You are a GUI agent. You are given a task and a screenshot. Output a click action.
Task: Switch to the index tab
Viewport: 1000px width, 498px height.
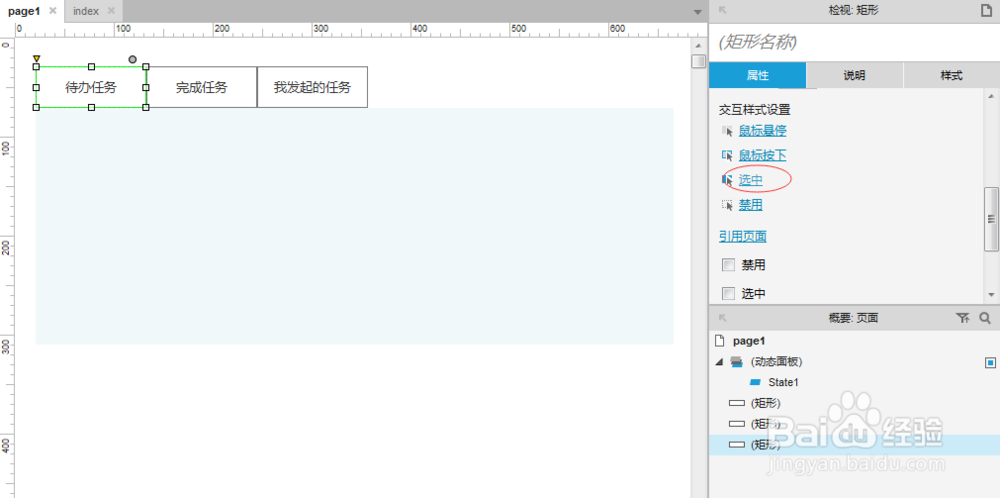coord(86,11)
